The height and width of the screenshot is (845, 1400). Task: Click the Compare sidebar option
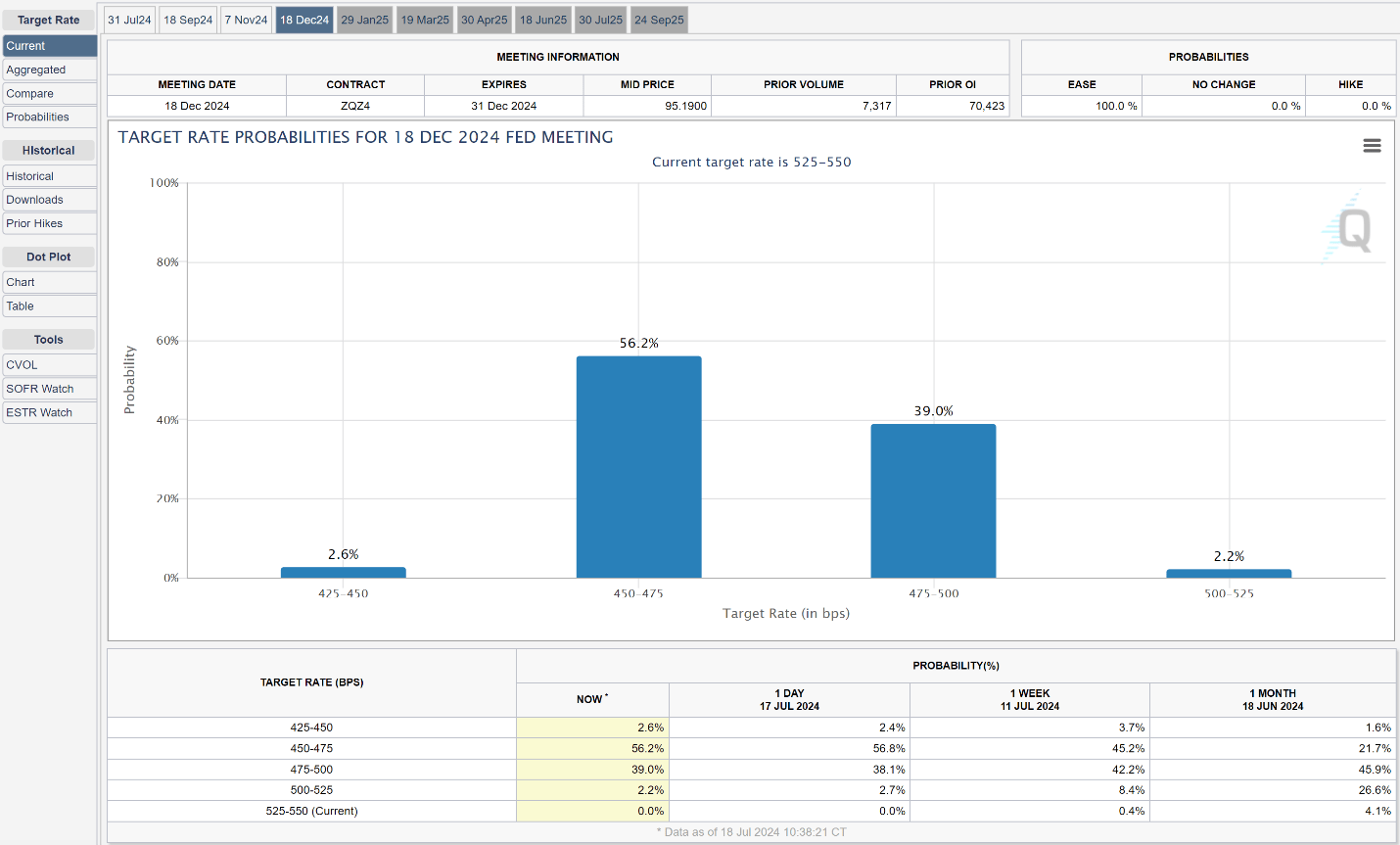49,93
